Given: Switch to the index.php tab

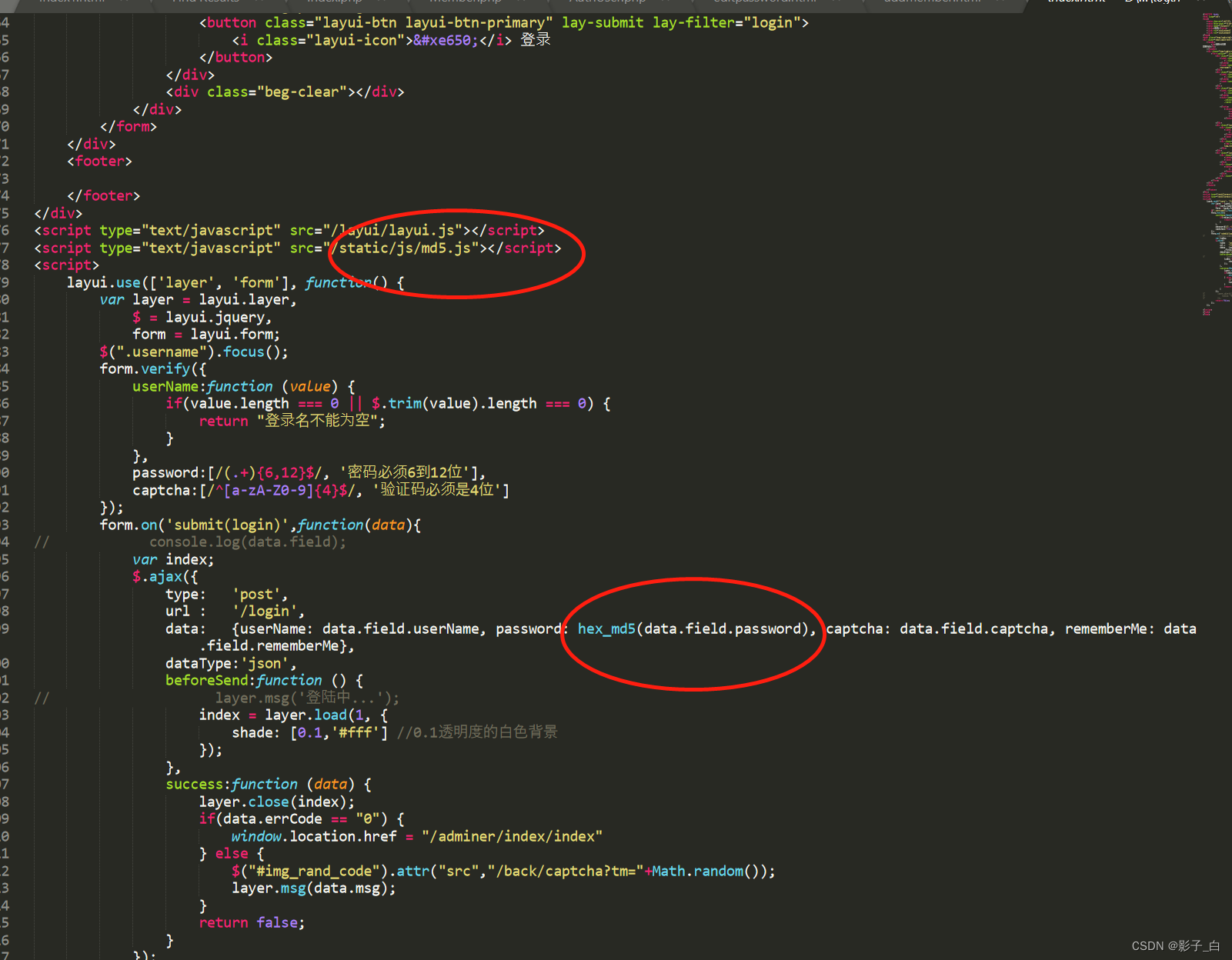Looking at the screenshot, I should pyautogui.click(x=334, y=2).
